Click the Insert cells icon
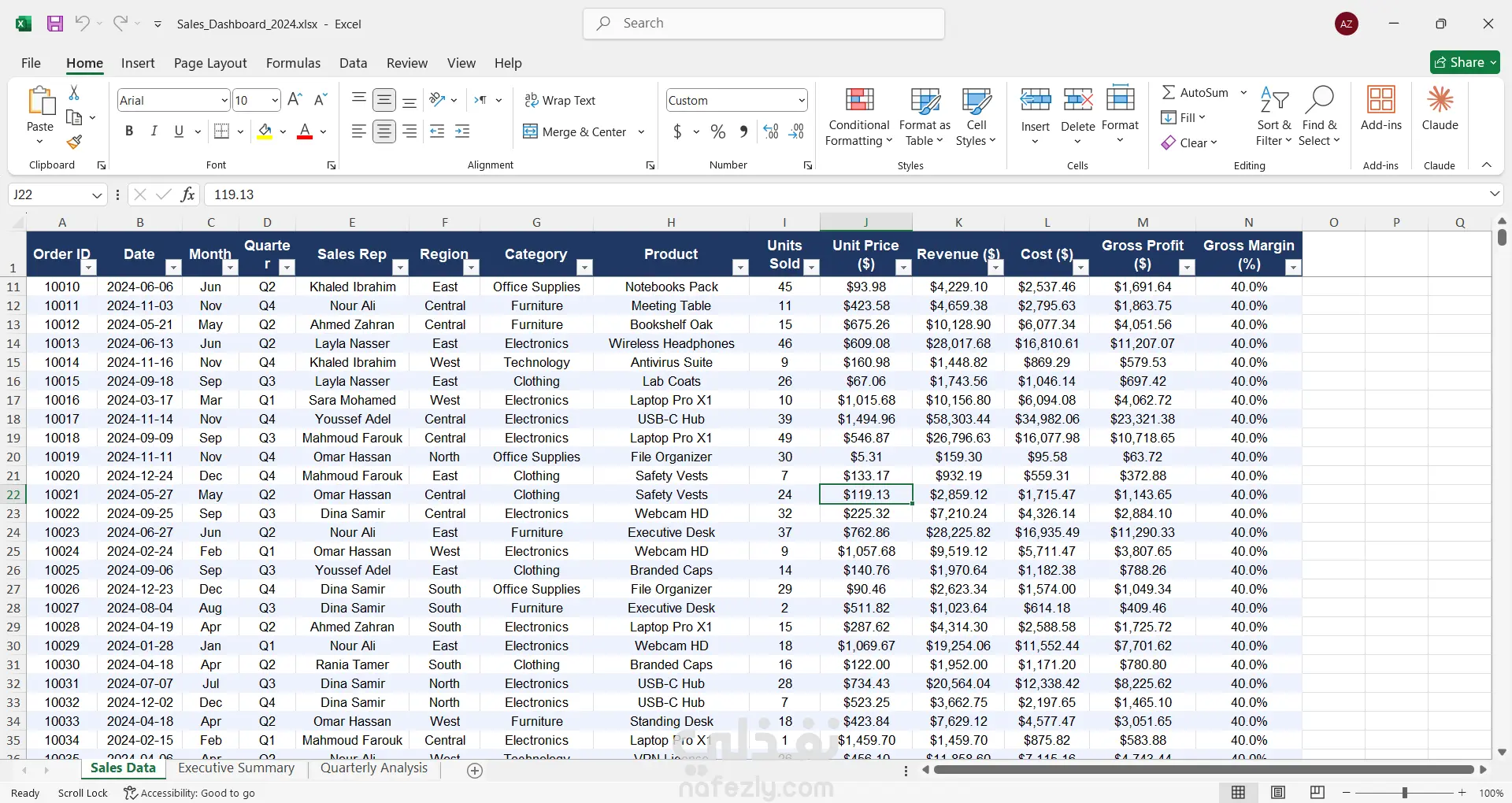The width and height of the screenshot is (1512, 803). (1036, 101)
